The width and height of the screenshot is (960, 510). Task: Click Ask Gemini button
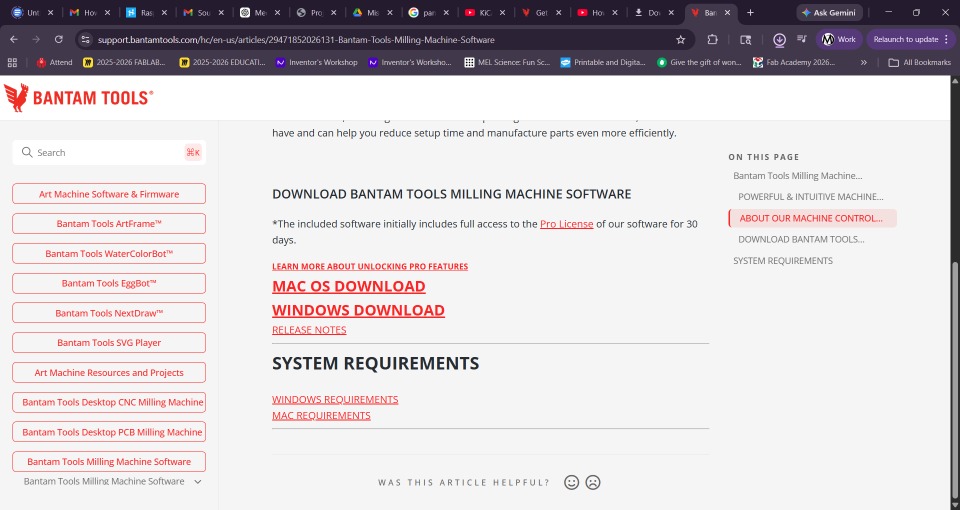tap(830, 12)
